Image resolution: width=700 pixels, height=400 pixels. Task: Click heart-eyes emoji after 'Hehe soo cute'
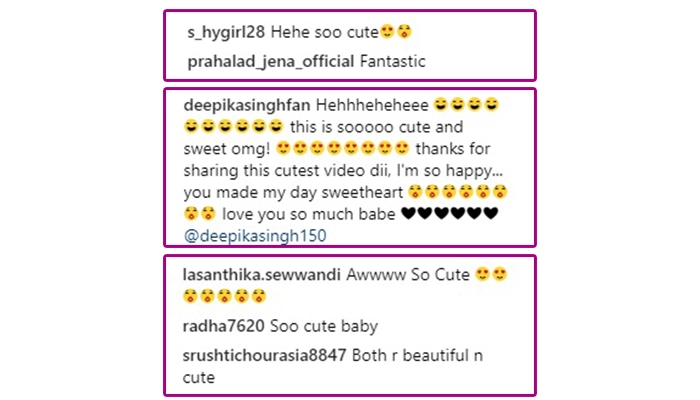tap(387, 32)
